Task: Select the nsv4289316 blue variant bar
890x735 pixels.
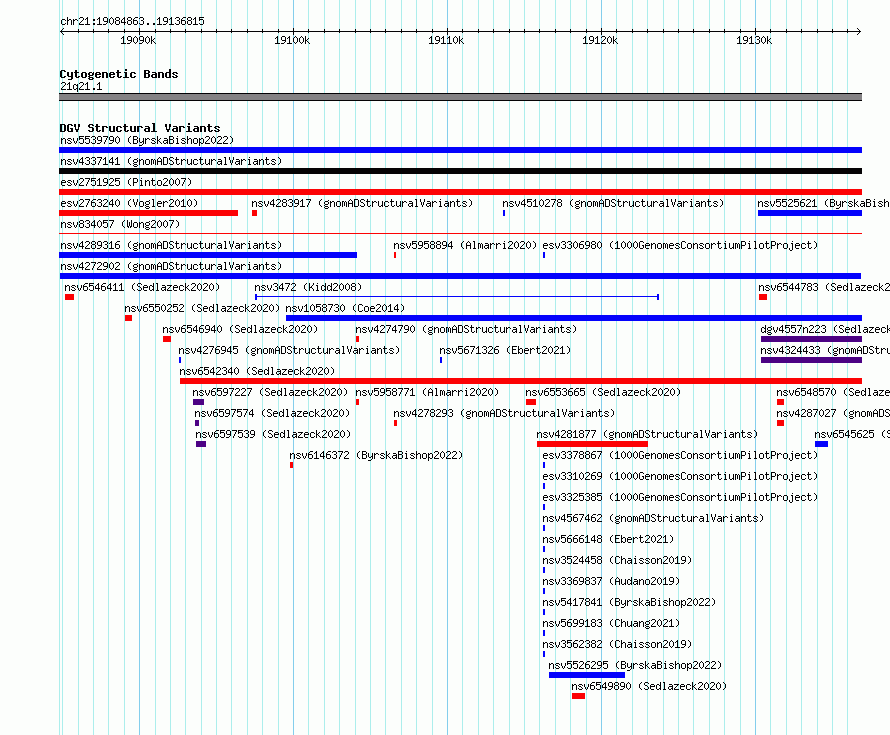Action: click(208, 255)
